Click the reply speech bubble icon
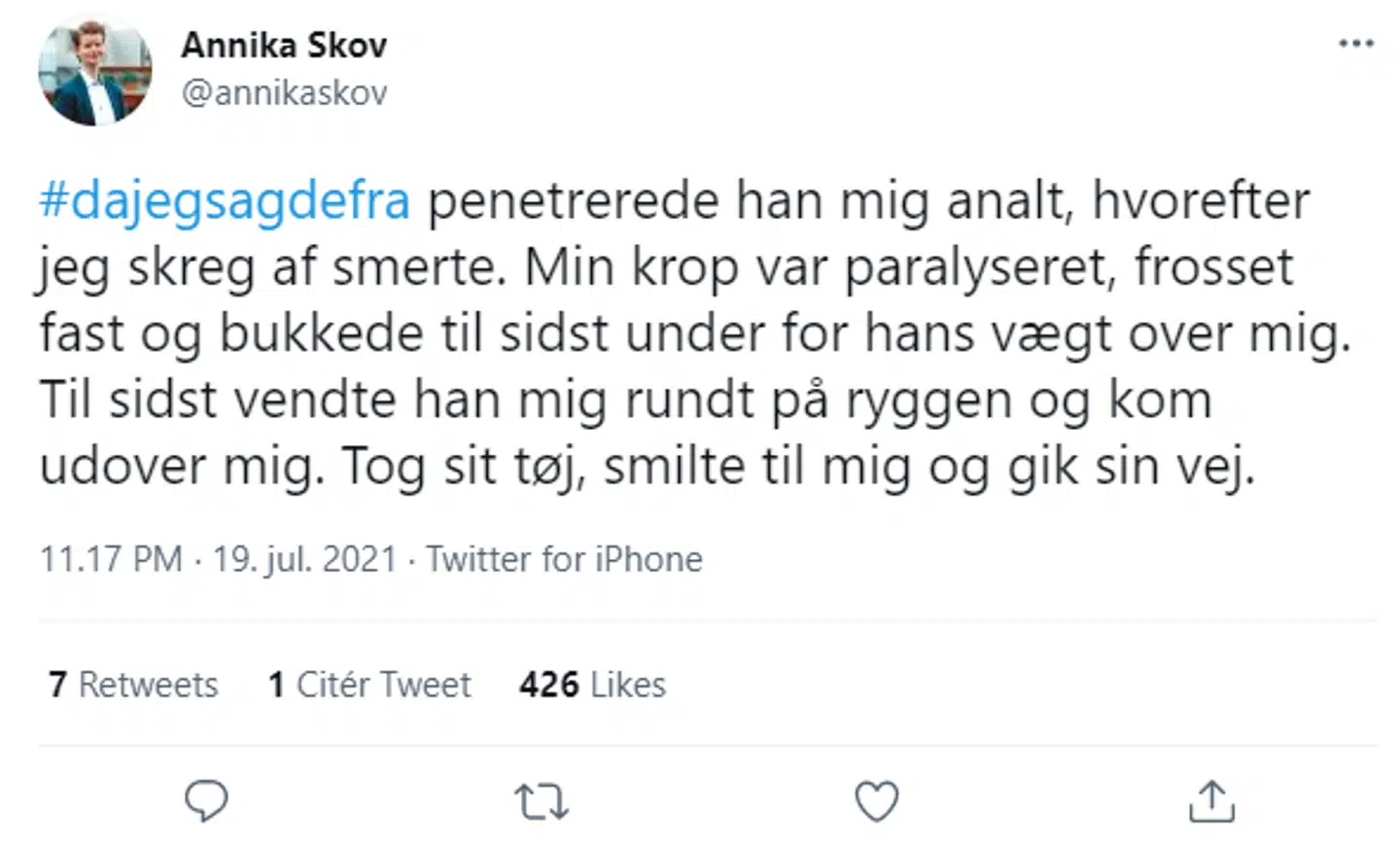 point(206,801)
